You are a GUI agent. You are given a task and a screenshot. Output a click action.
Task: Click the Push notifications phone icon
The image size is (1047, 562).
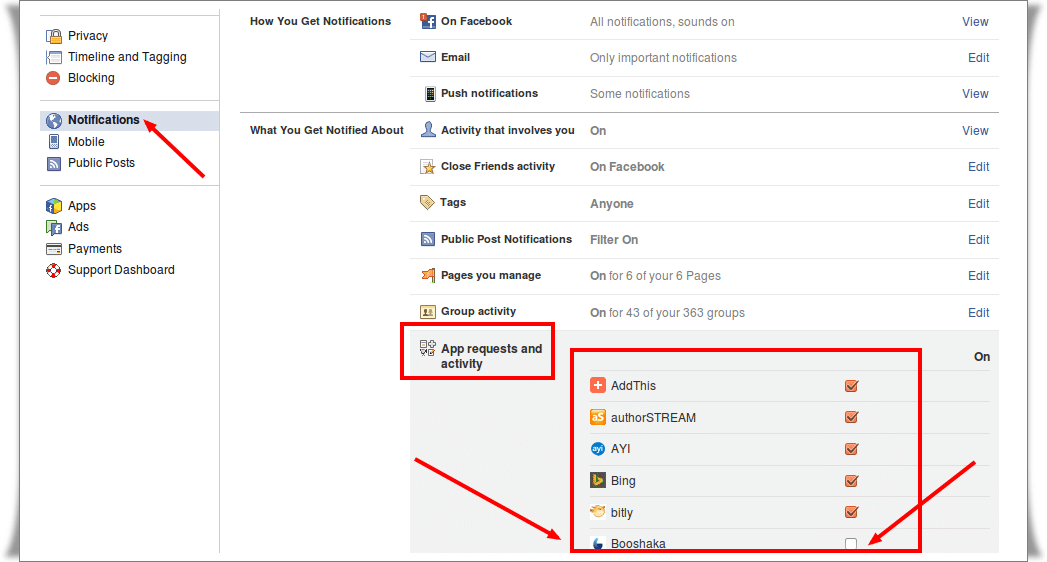pos(430,93)
